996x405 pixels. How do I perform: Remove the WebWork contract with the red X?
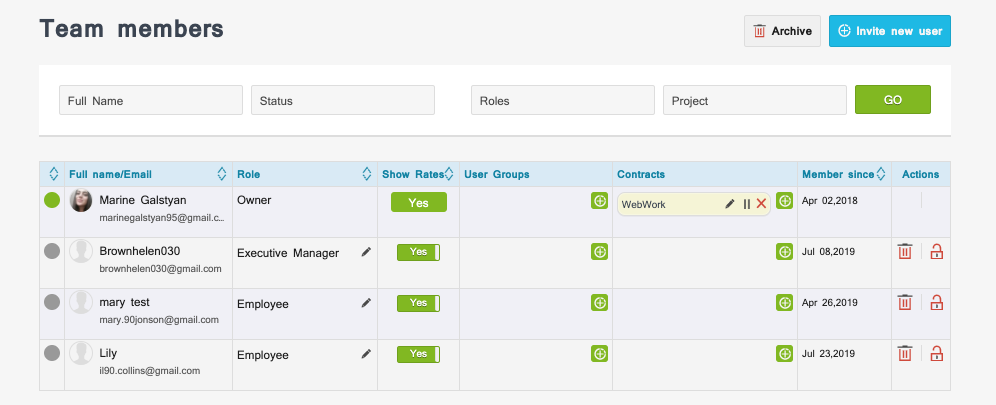[761, 204]
